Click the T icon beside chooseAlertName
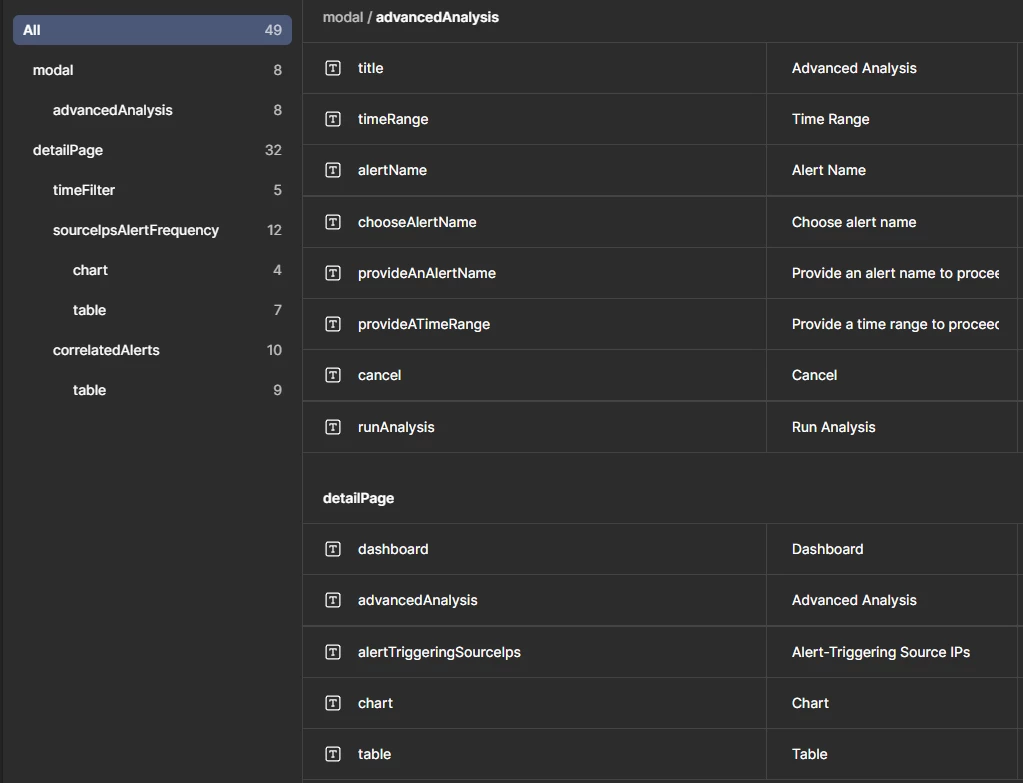1023x783 pixels. pyautogui.click(x=332, y=221)
